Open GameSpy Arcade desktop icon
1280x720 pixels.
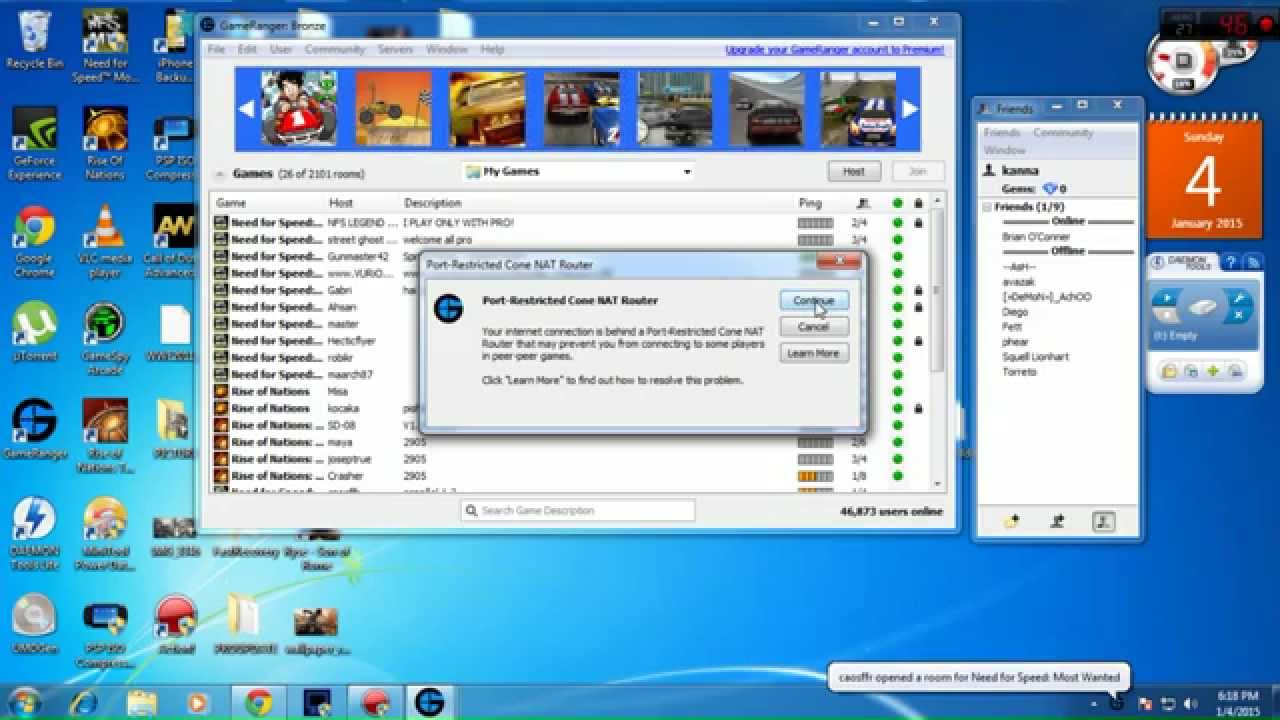[x=104, y=339]
